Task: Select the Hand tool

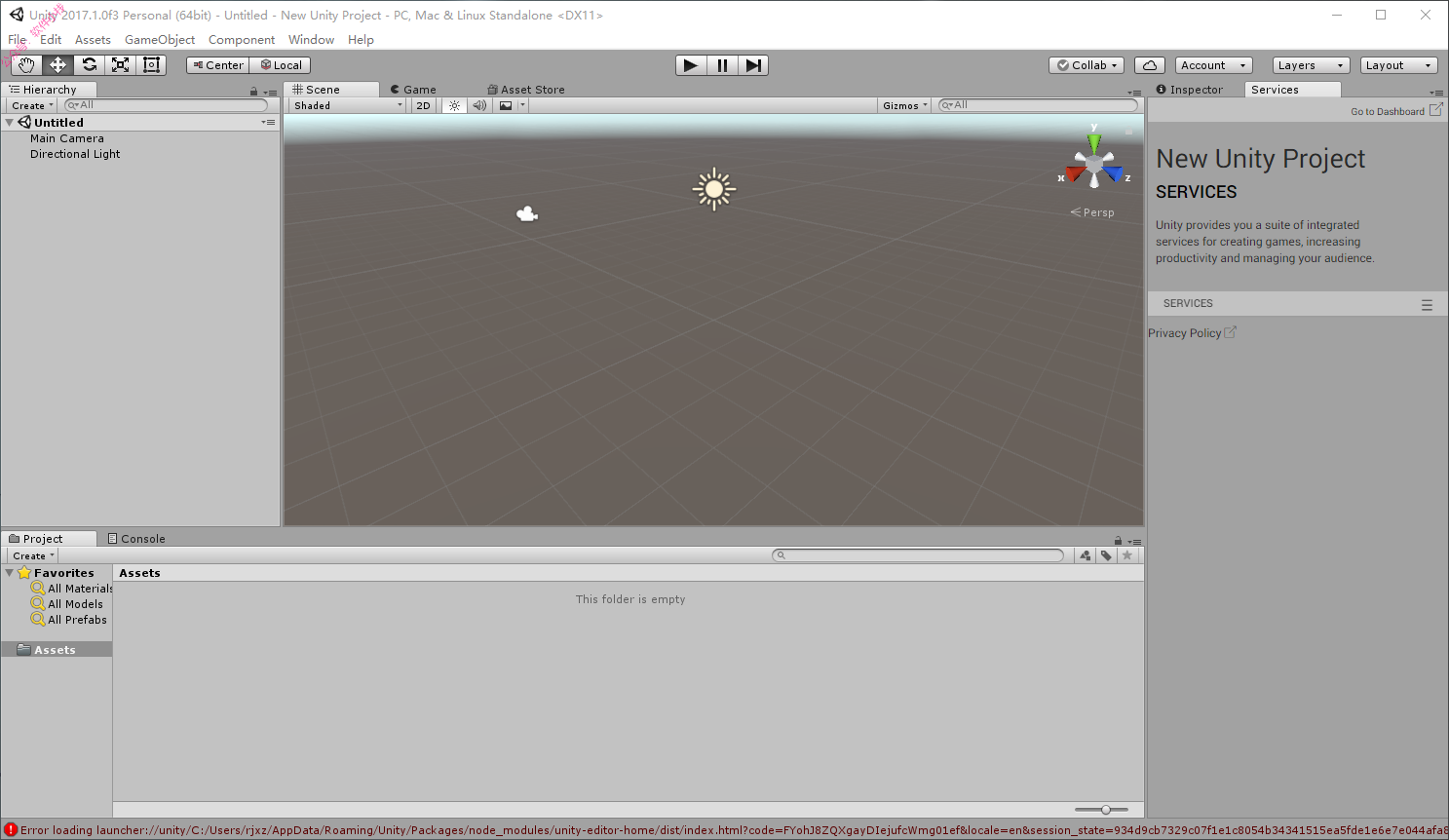Action: [x=26, y=65]
